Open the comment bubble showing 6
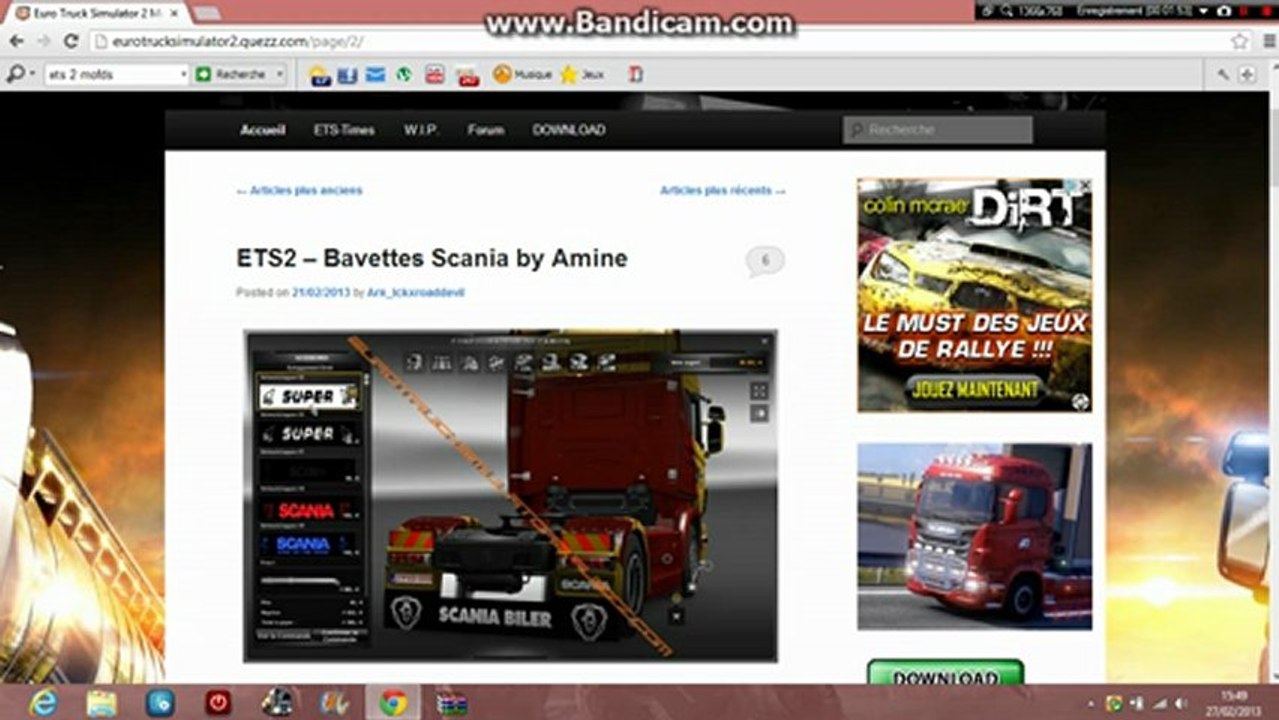Screen dimensions: 1279x720 coord(765,261)
